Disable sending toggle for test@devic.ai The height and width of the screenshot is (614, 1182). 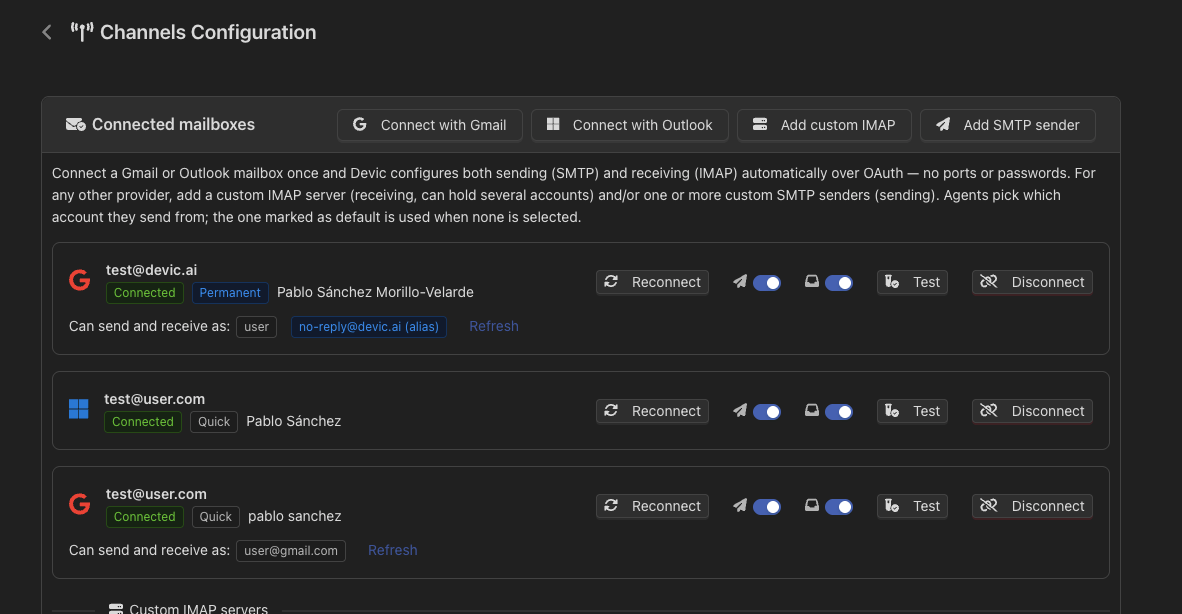tap(767, 283)
